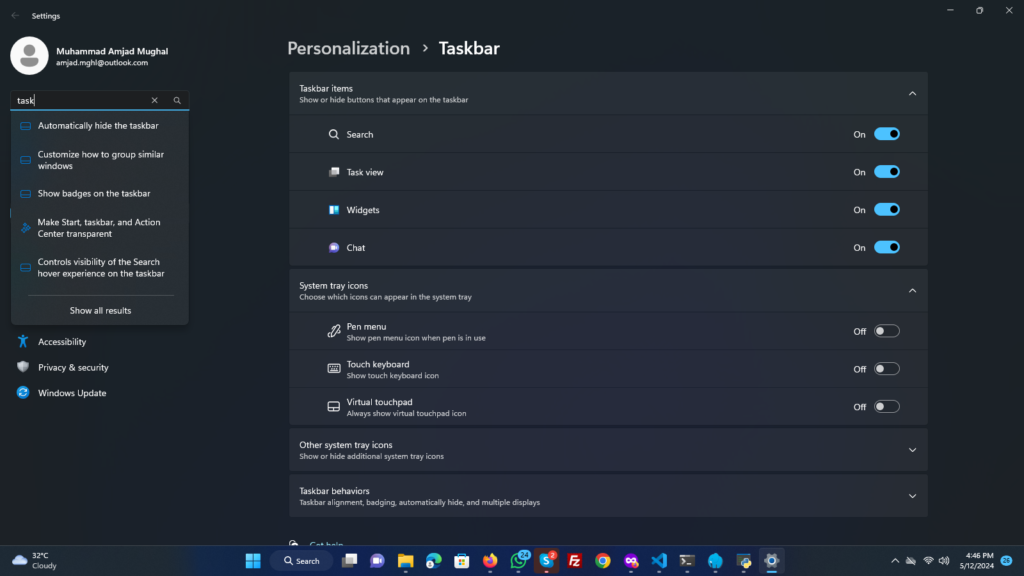Click the Windows Start button
Viewport: 1024px width, 576px height.
coord(253,561)
